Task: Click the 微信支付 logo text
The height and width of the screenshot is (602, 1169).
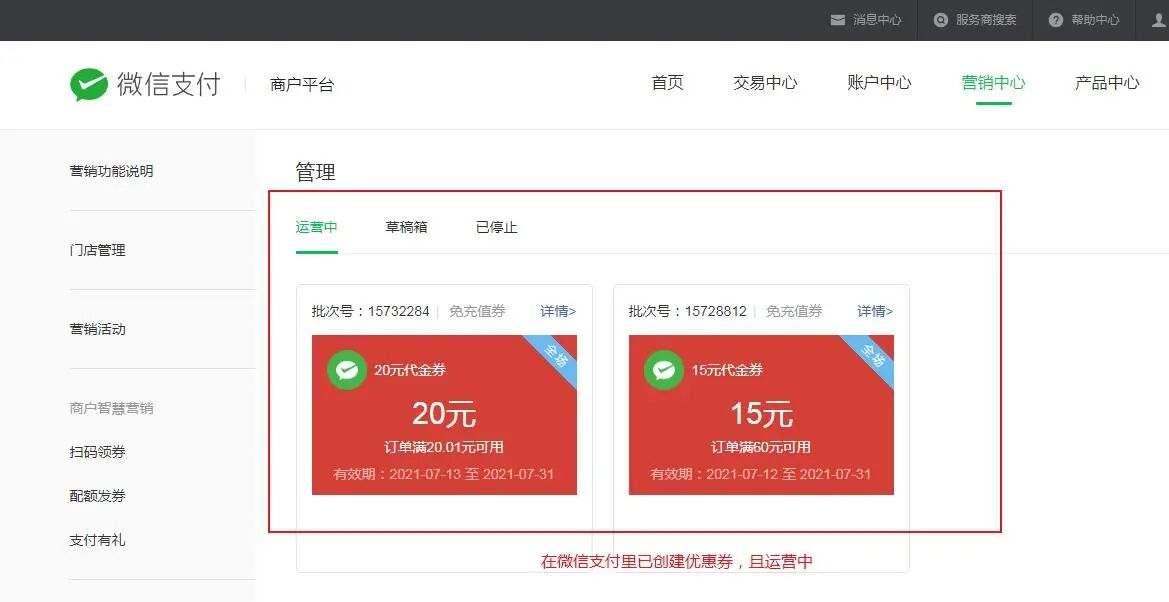Action: [168, 84]
